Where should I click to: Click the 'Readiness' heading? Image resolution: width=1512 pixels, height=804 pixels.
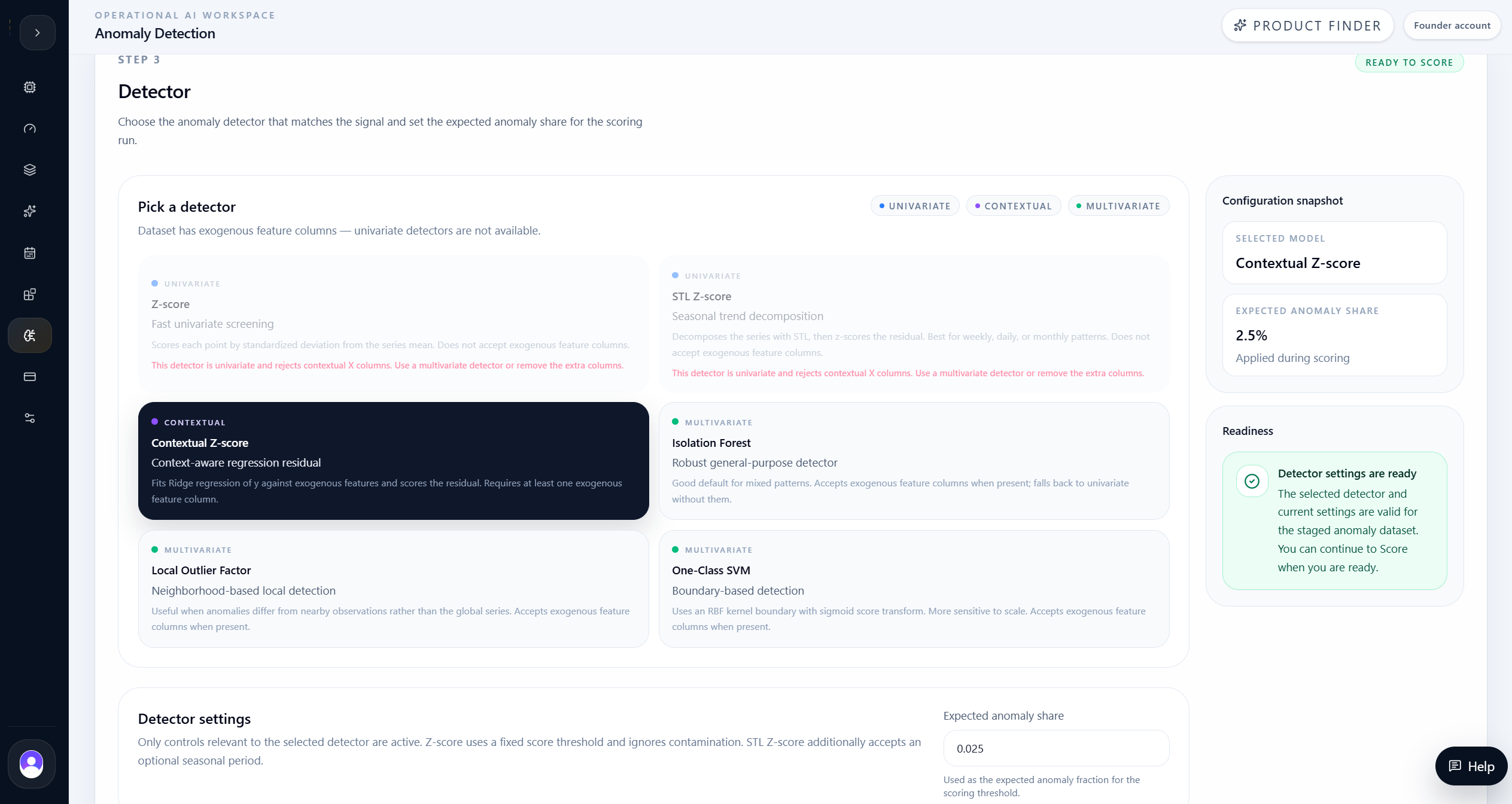coord(1248,431)
